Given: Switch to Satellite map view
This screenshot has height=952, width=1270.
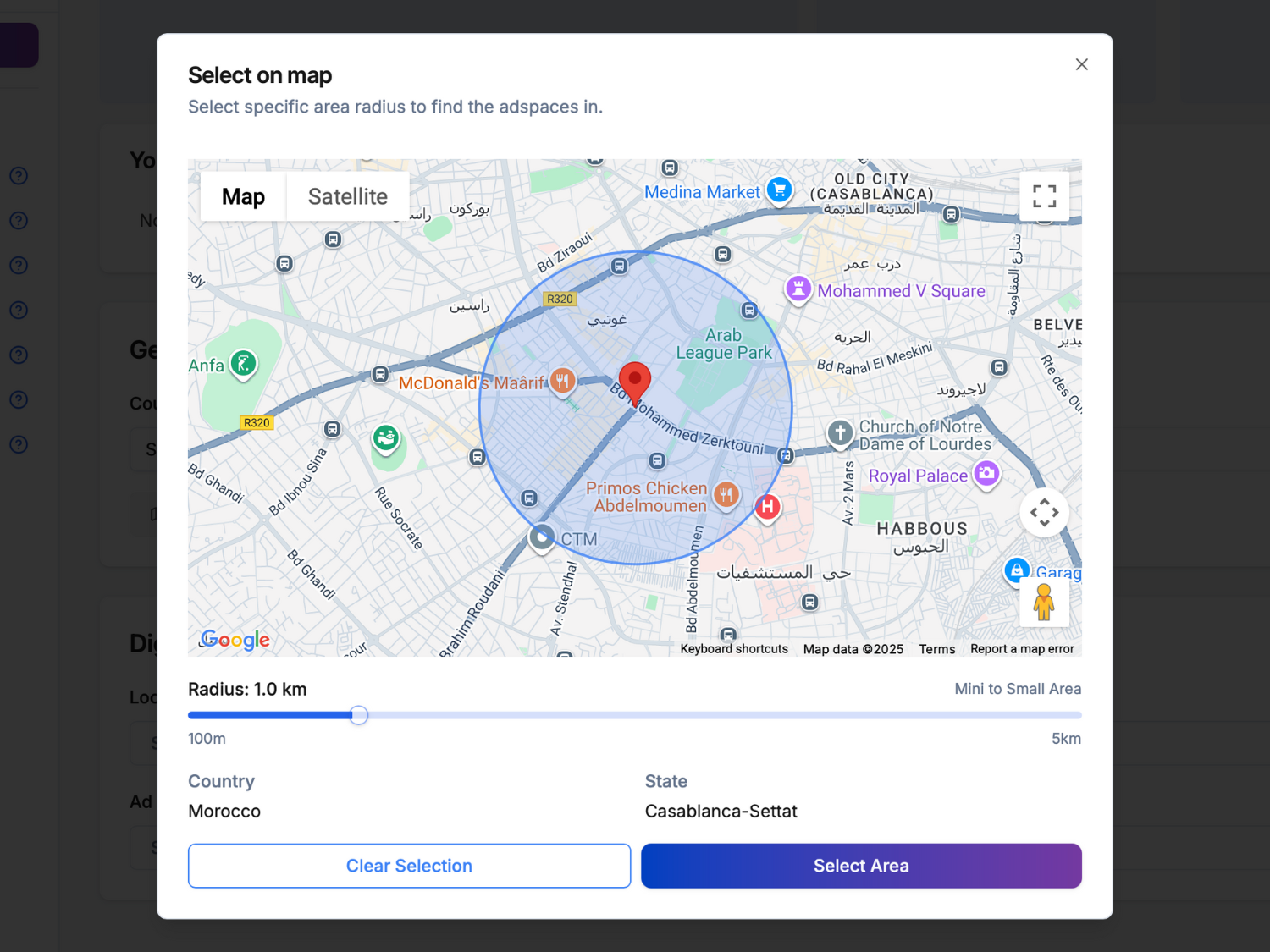Looking at the screenshot, I should (347, 196).
